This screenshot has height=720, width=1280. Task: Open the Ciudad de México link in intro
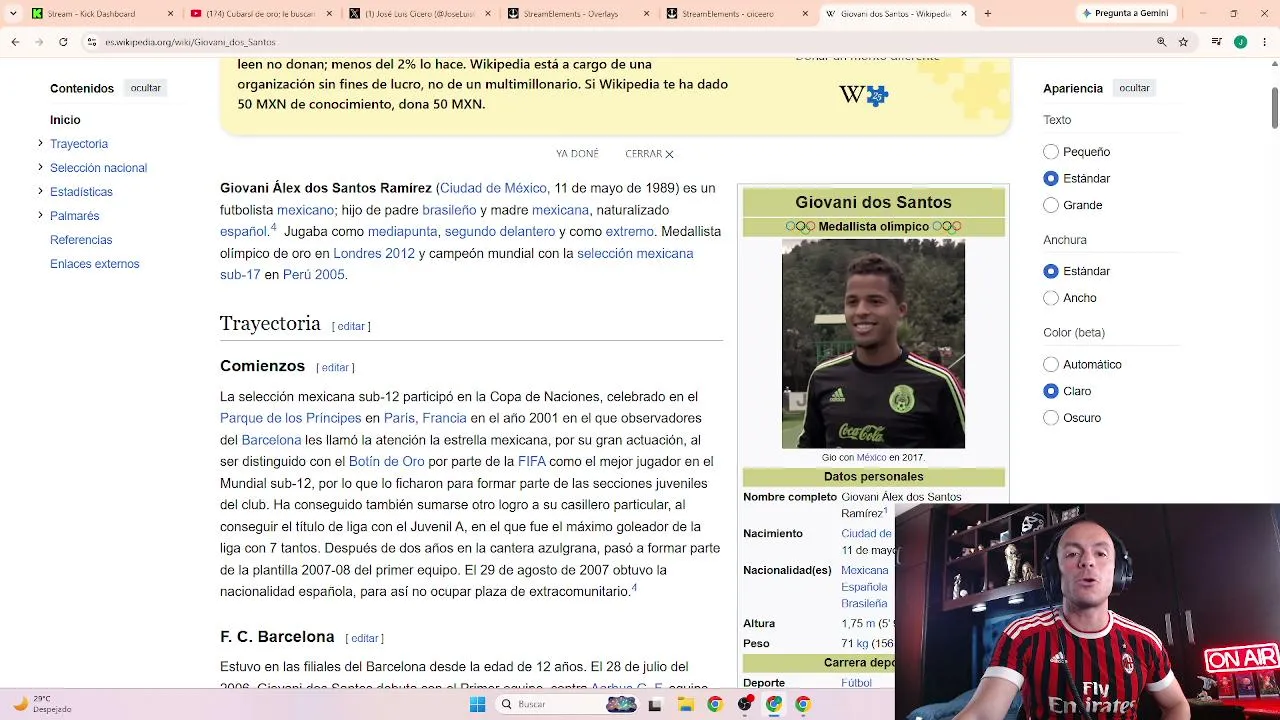(x=493, y=188)
